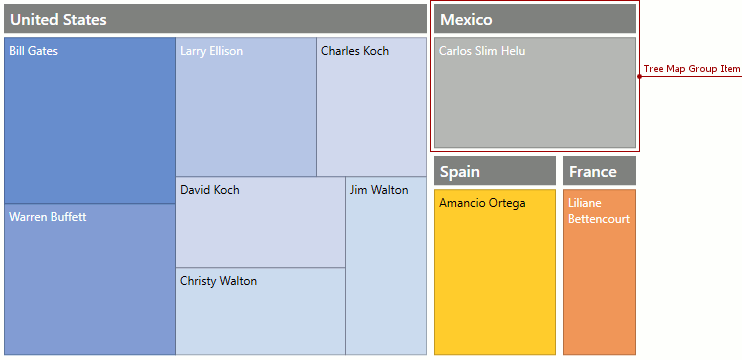Click the Tree Map Group Item label
Viewport: 742px width, 360px height.
(x=692, y=69)
